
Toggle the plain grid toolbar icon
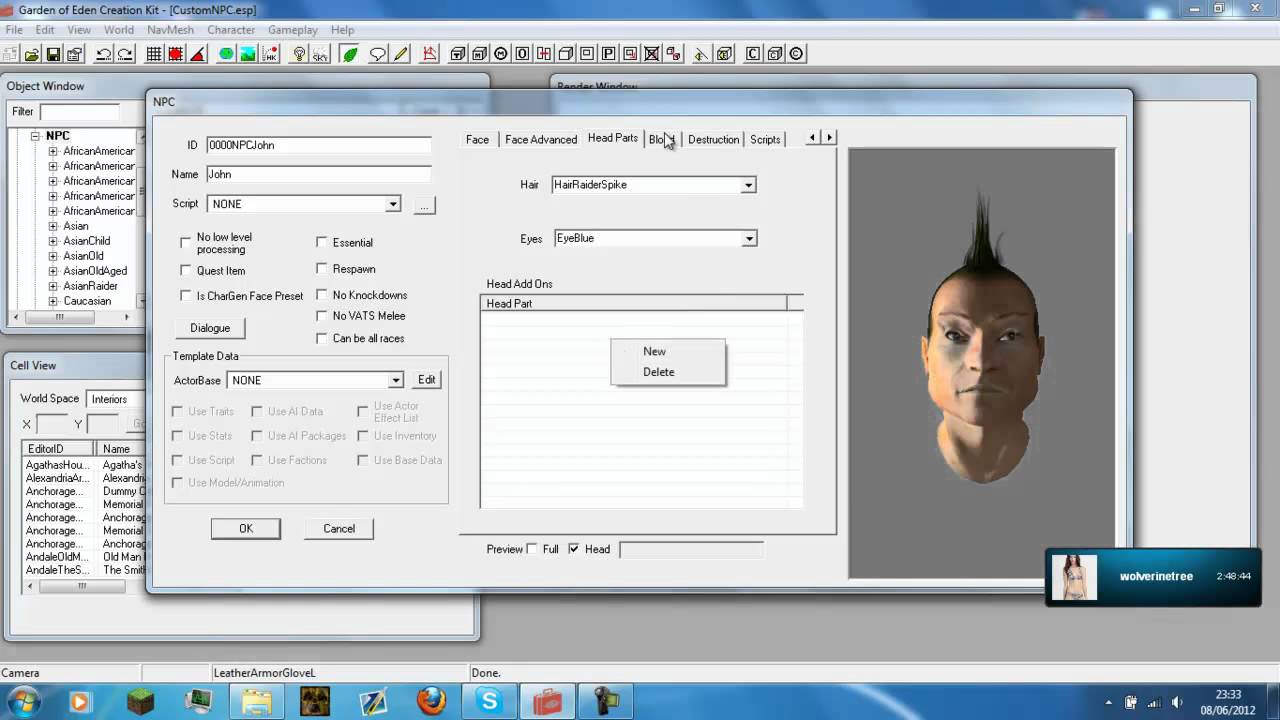tap(154, 54)
